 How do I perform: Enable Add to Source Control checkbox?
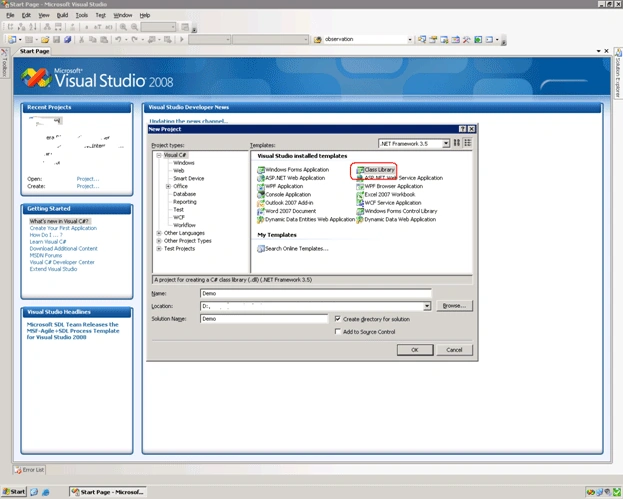[x=338, y=331]
